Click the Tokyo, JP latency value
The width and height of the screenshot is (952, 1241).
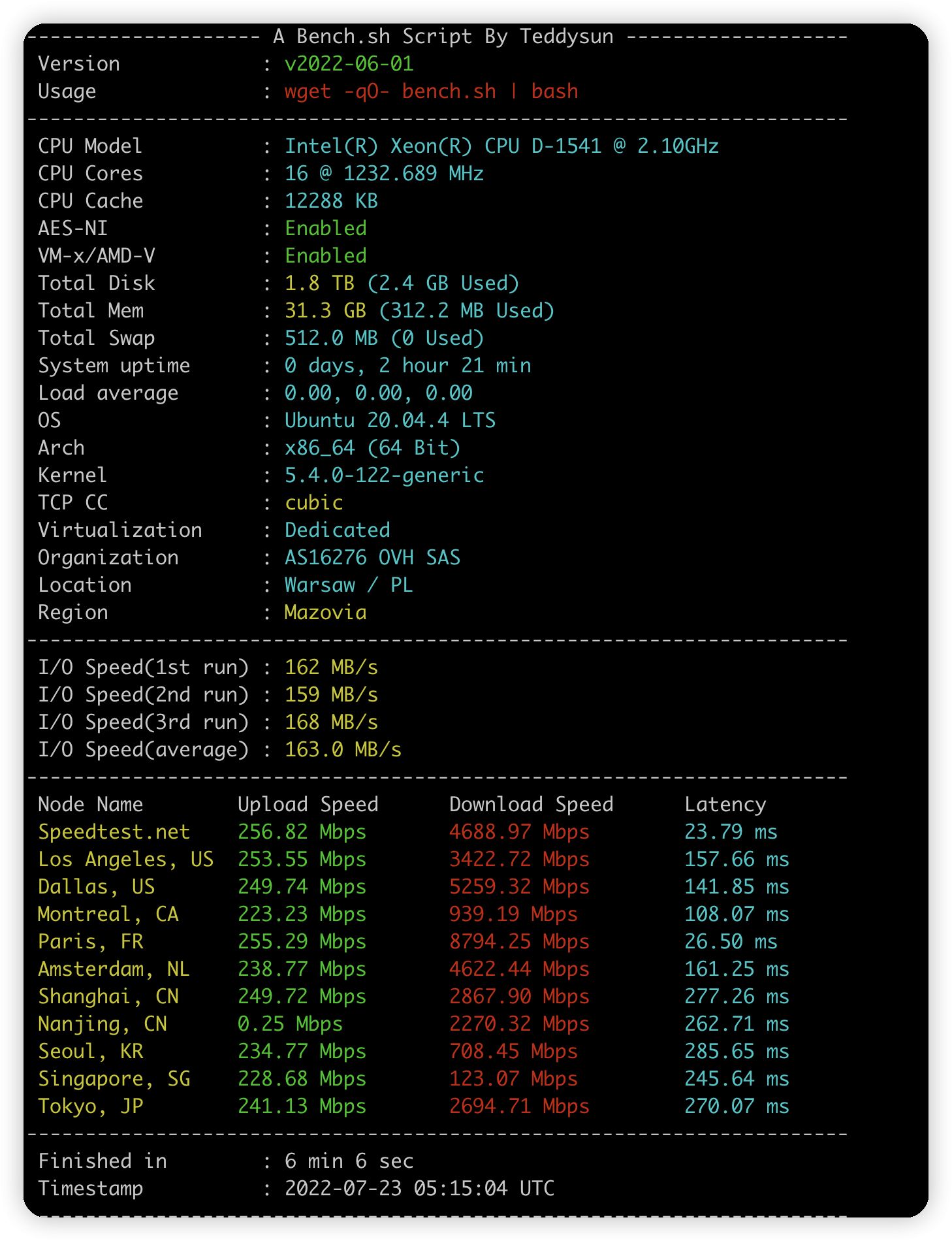(x=737, y=1106)
